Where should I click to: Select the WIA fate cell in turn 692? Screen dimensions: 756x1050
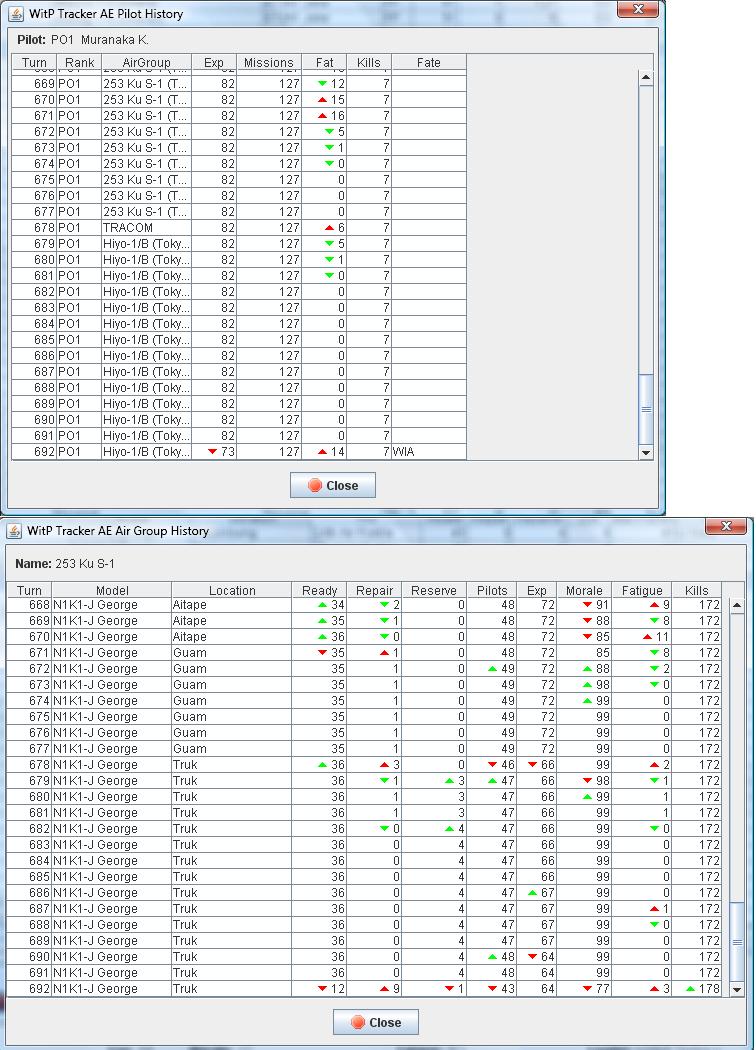(429, 452)
